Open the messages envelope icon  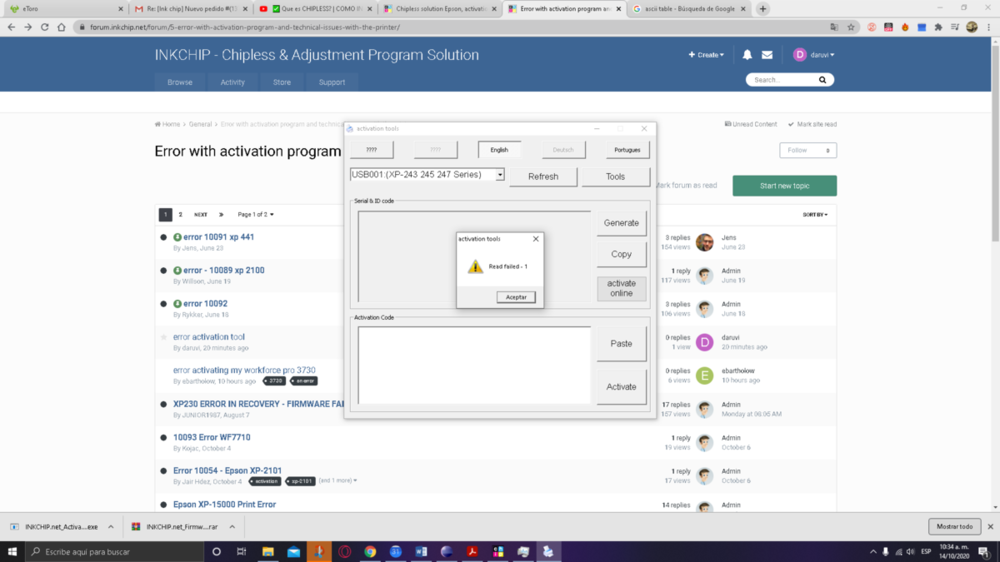[767, 55]
